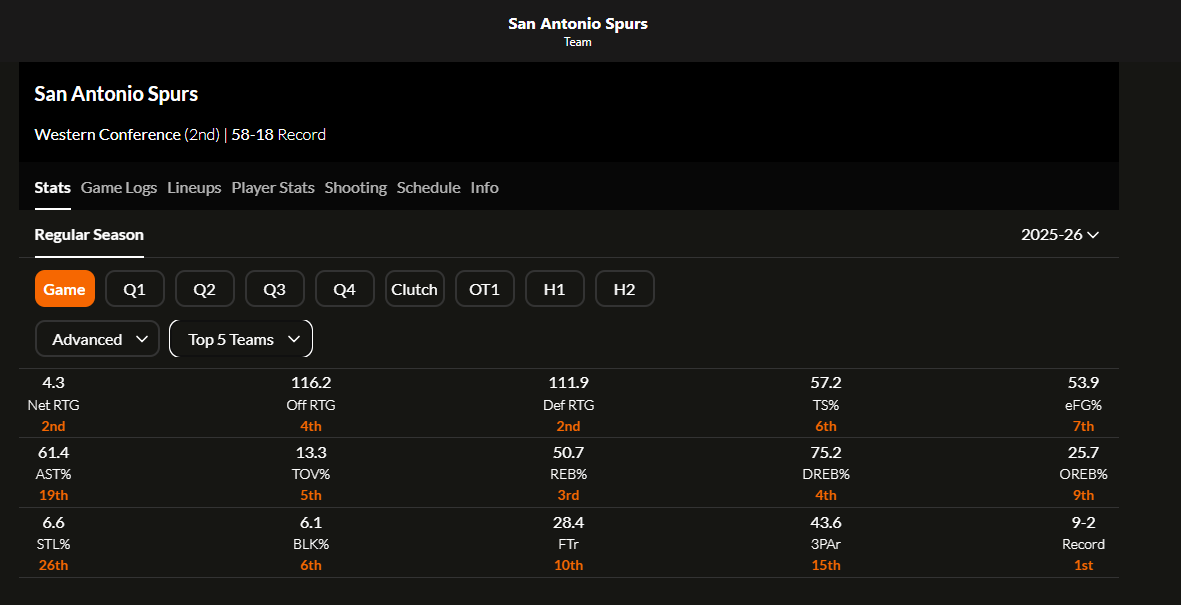This screenshot has width=1181, height=605.
Task: Click the FTr rank 10th
Action: [x=569, y=565]
